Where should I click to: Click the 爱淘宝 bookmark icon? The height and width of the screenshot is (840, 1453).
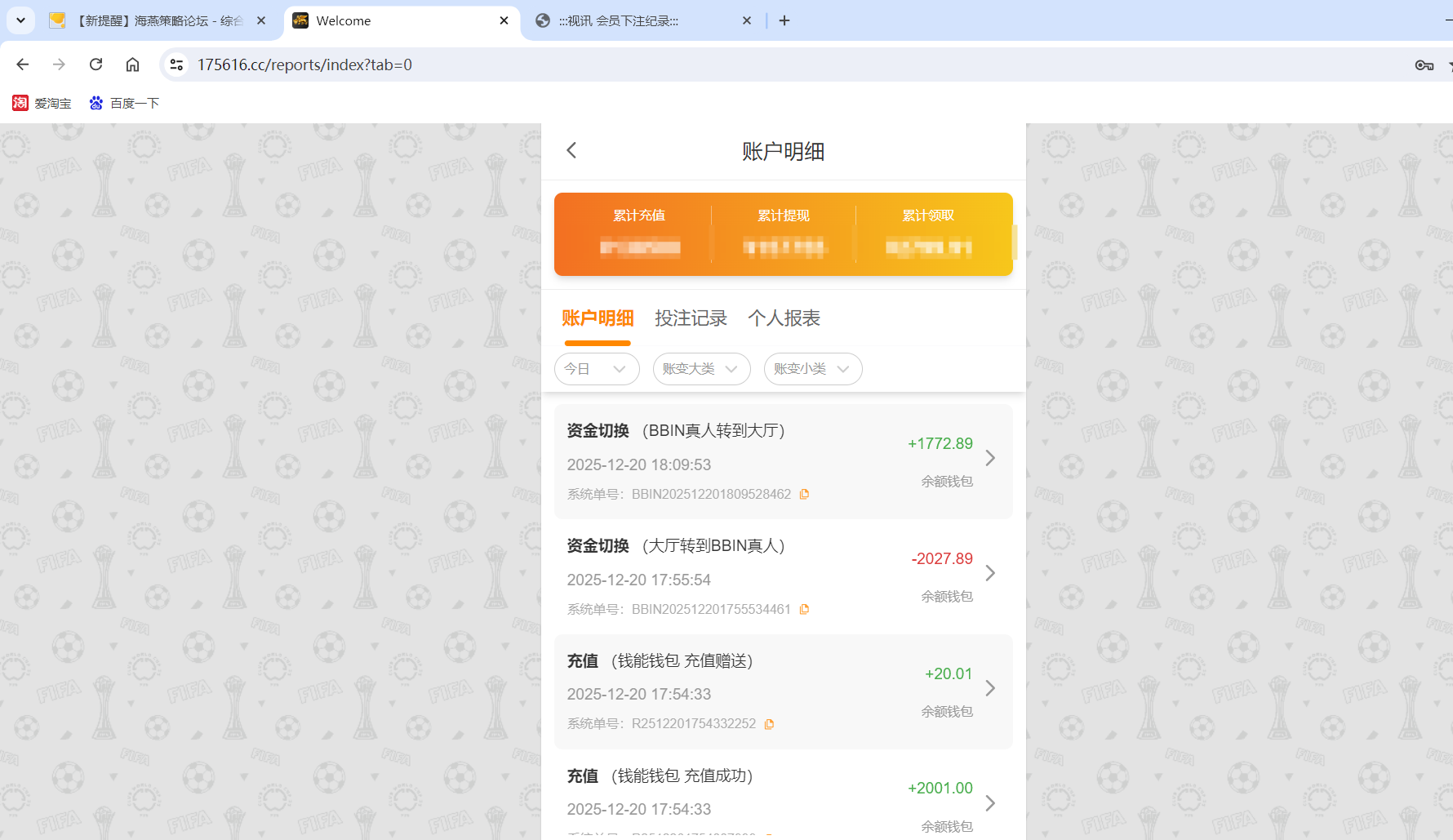20,103
